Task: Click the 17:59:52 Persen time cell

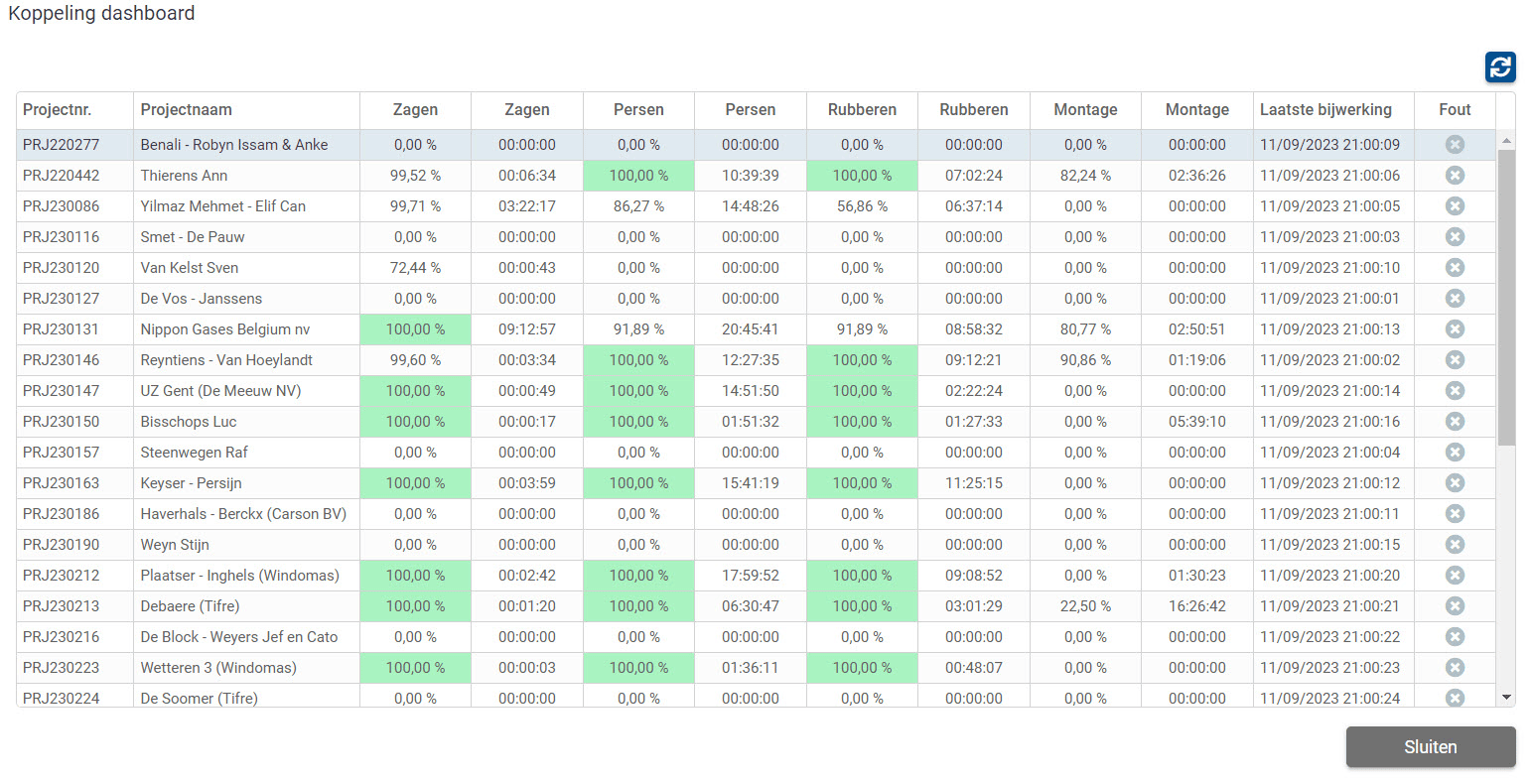Action: coord(751,576)
